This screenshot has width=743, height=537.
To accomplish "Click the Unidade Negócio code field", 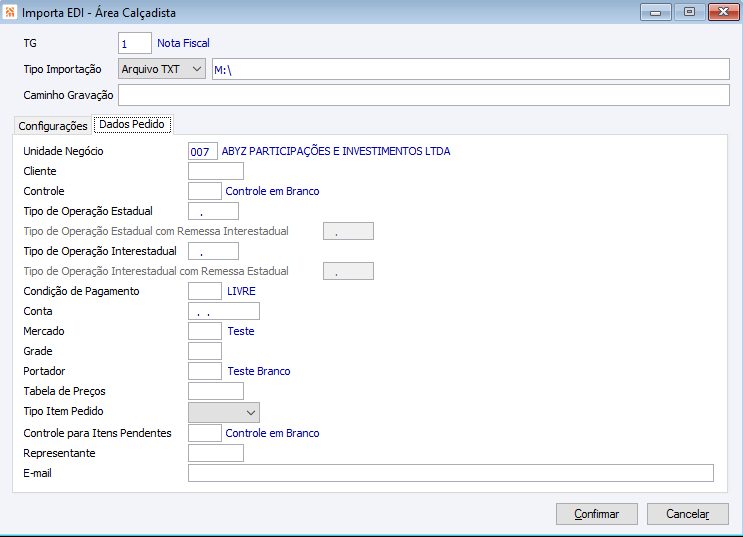I will point(202,151).
